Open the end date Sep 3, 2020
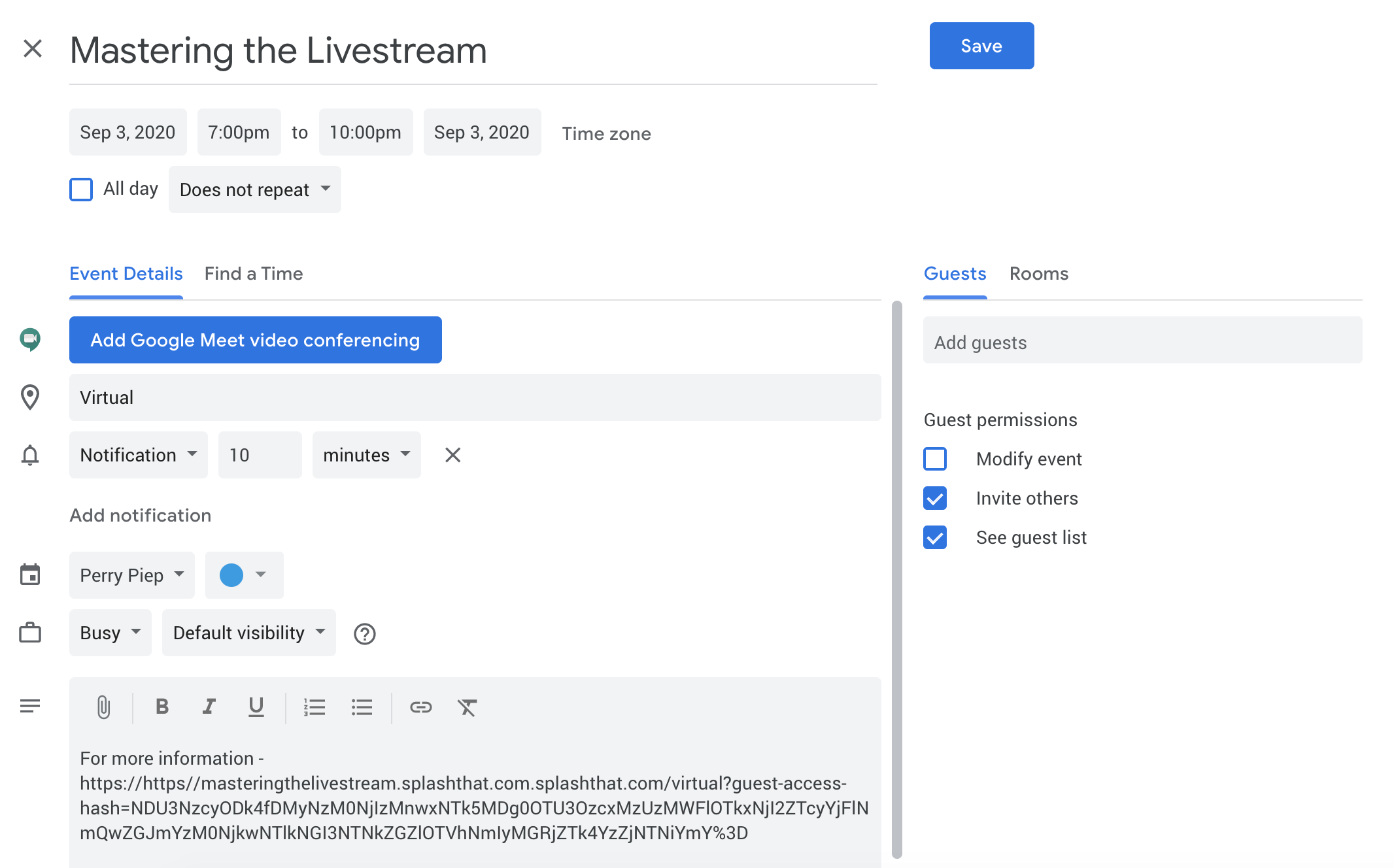This screenshot has width=1394, height=868. tap(483, 132)
